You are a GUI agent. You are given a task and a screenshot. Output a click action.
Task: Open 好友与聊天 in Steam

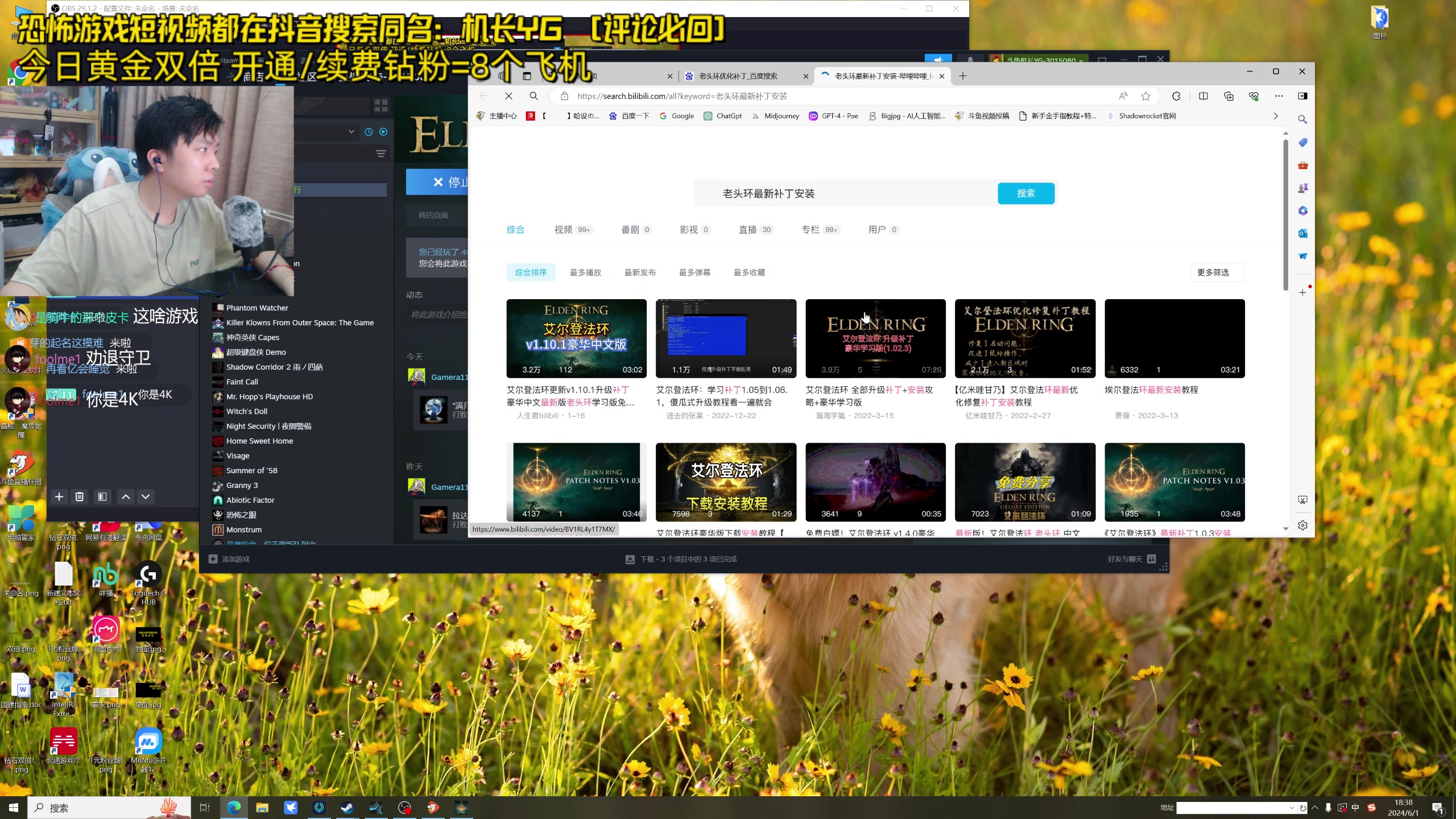coord(1131,559)
